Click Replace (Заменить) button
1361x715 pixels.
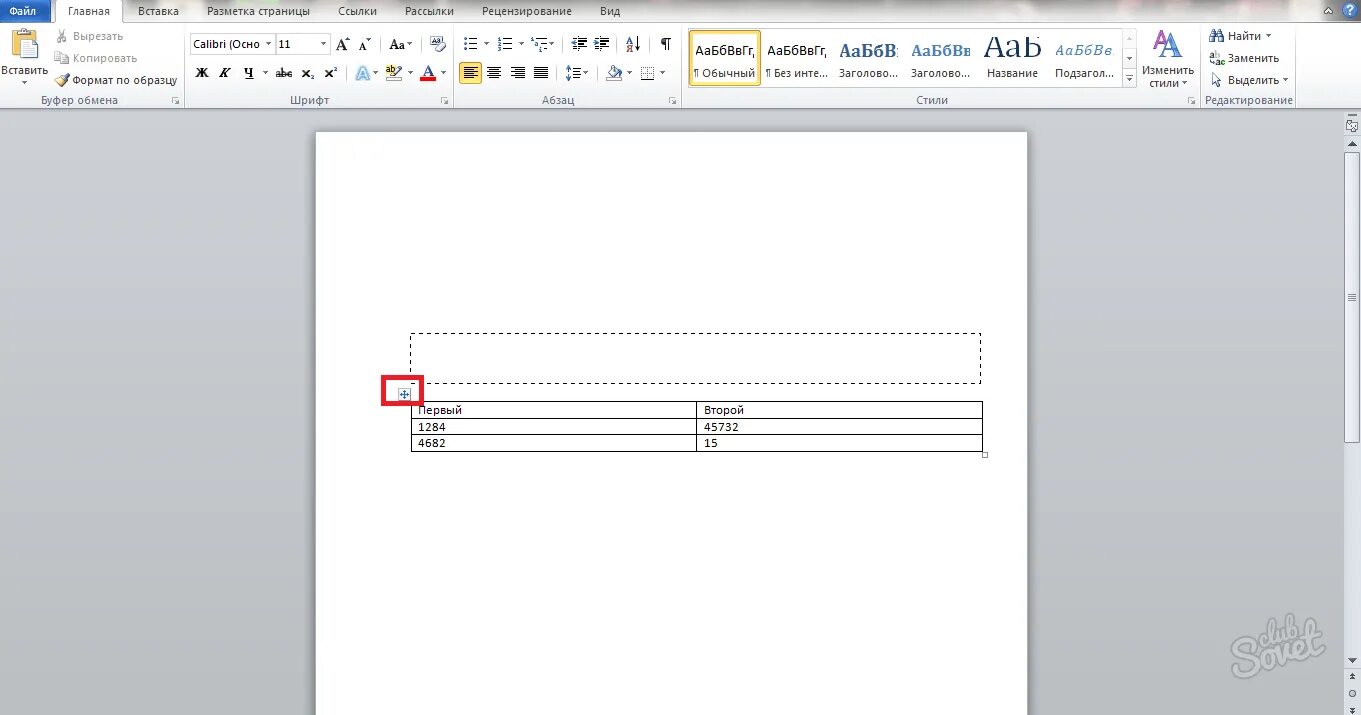pos(1244,58)
